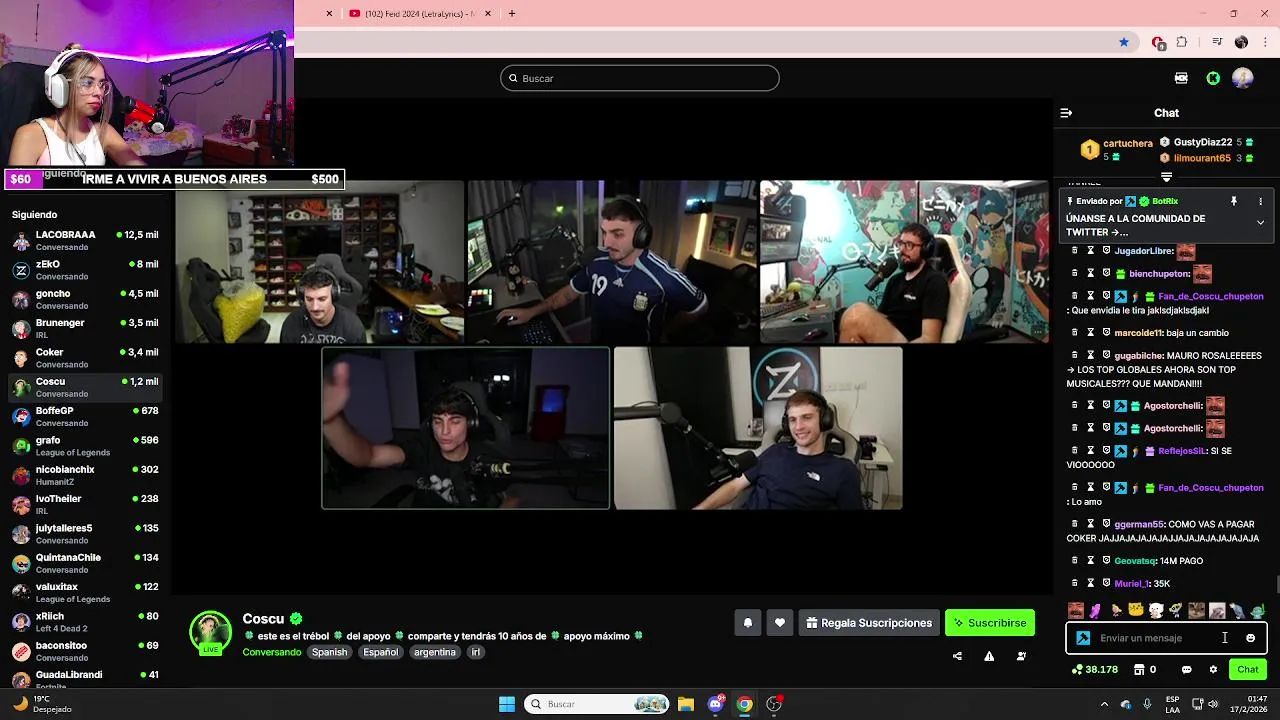Open Discord from the taskbar

coord(715,704)
